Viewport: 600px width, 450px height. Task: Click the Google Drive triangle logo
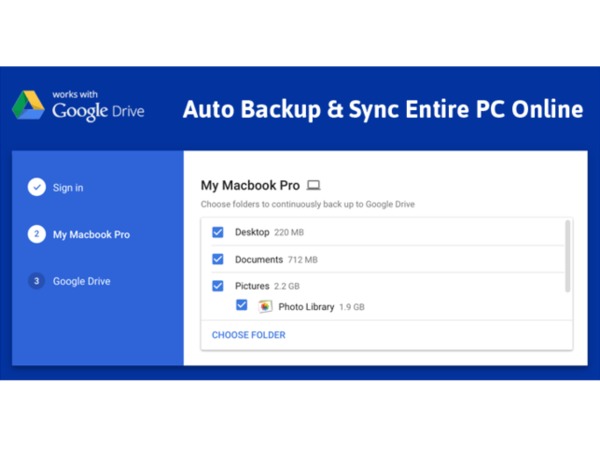tap(28, 105)
